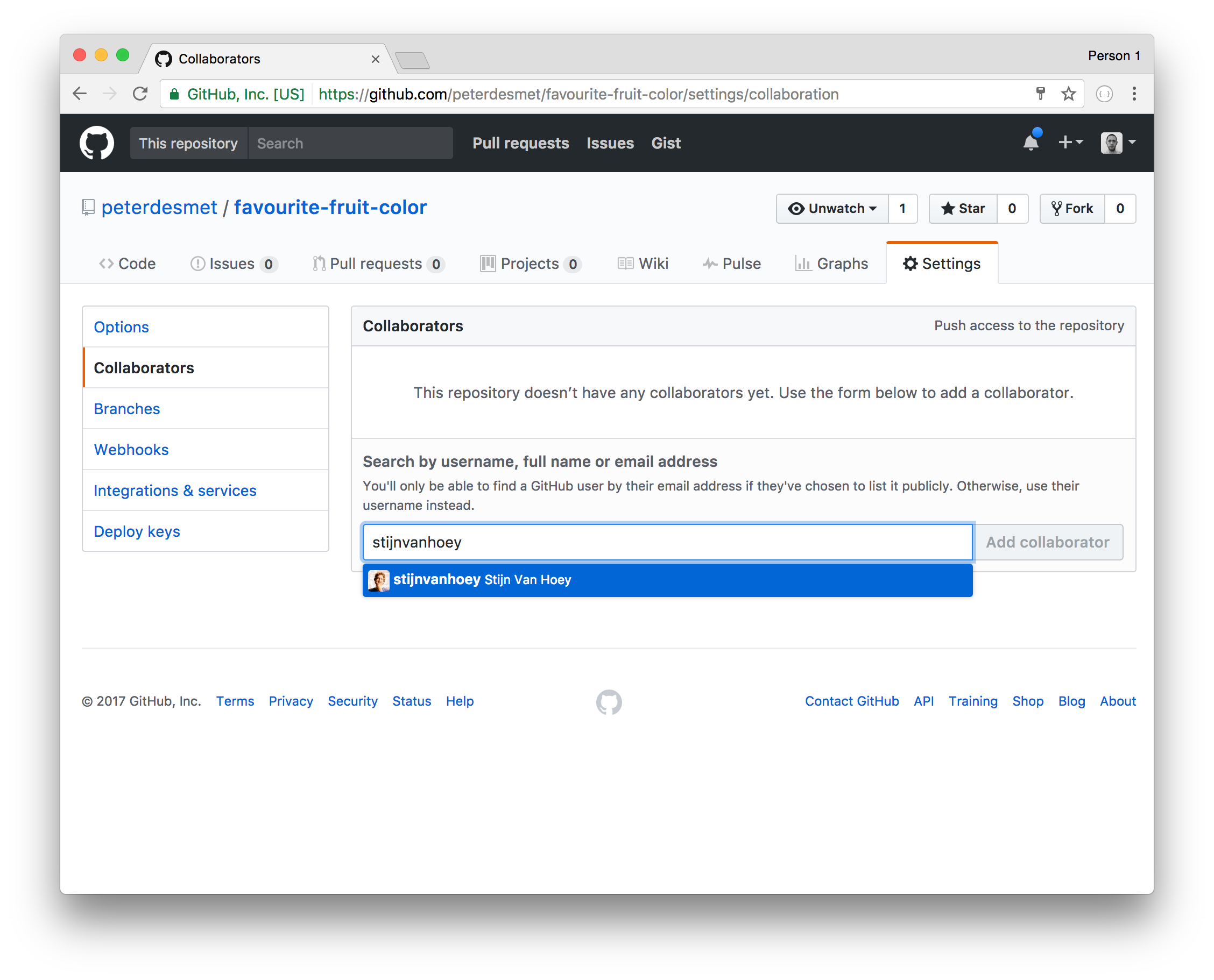The image size is (1214, 980).
Task: Click the Settings gear tab icon
Action: (x=911, y=263)
